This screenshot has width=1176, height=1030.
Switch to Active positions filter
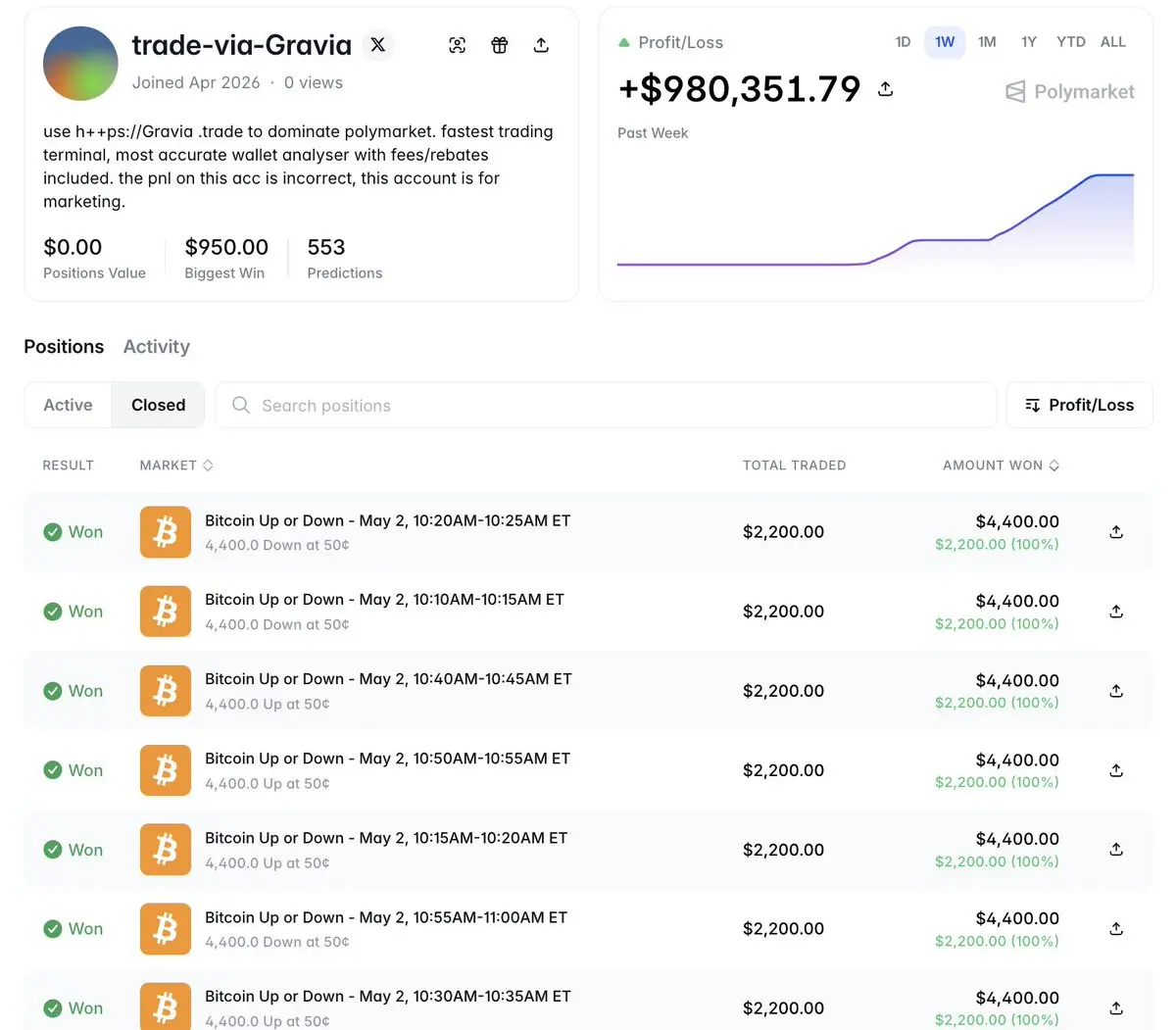68,405
